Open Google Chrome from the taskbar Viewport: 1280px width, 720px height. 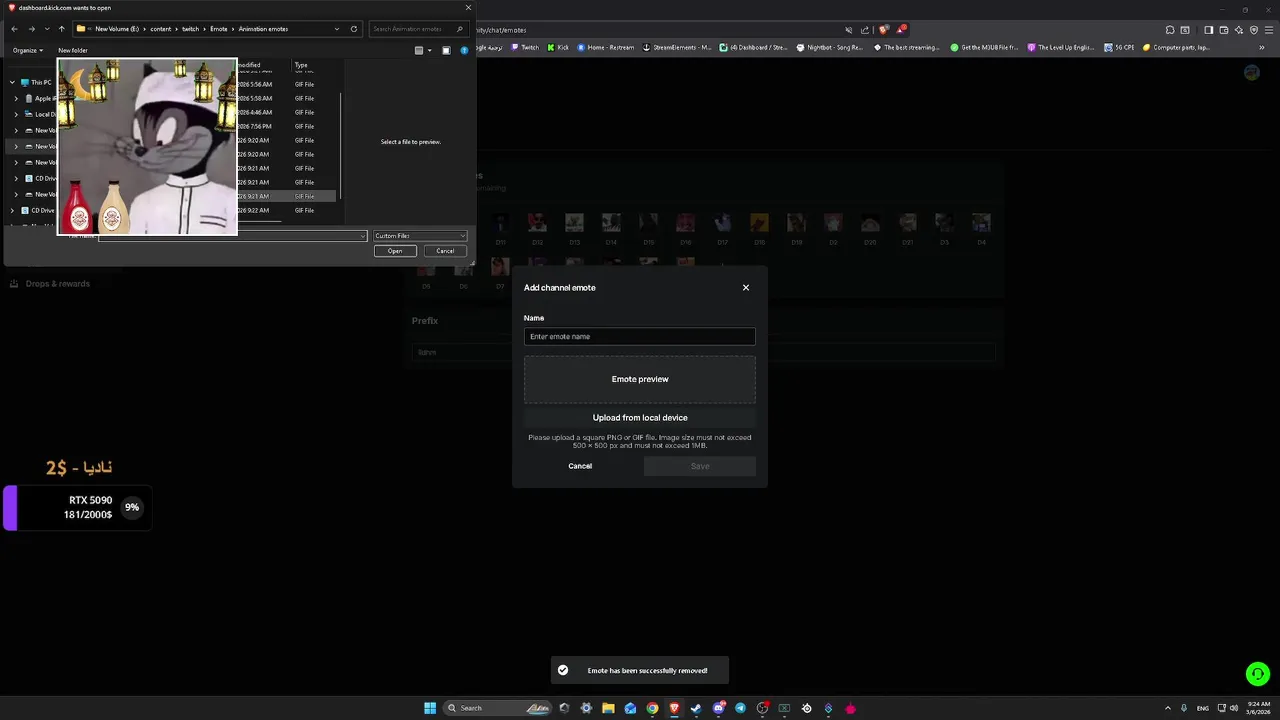pyautogui.click(x=652, y=708)
